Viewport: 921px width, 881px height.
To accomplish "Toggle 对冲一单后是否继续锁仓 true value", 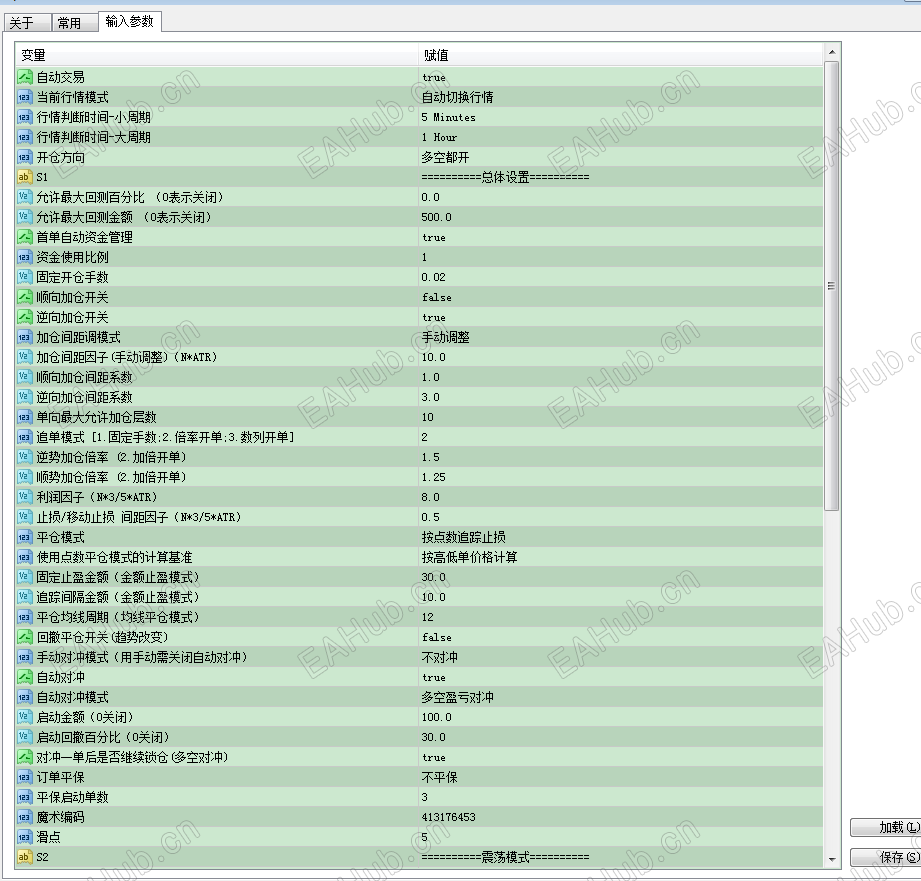I will pos(433,757).
